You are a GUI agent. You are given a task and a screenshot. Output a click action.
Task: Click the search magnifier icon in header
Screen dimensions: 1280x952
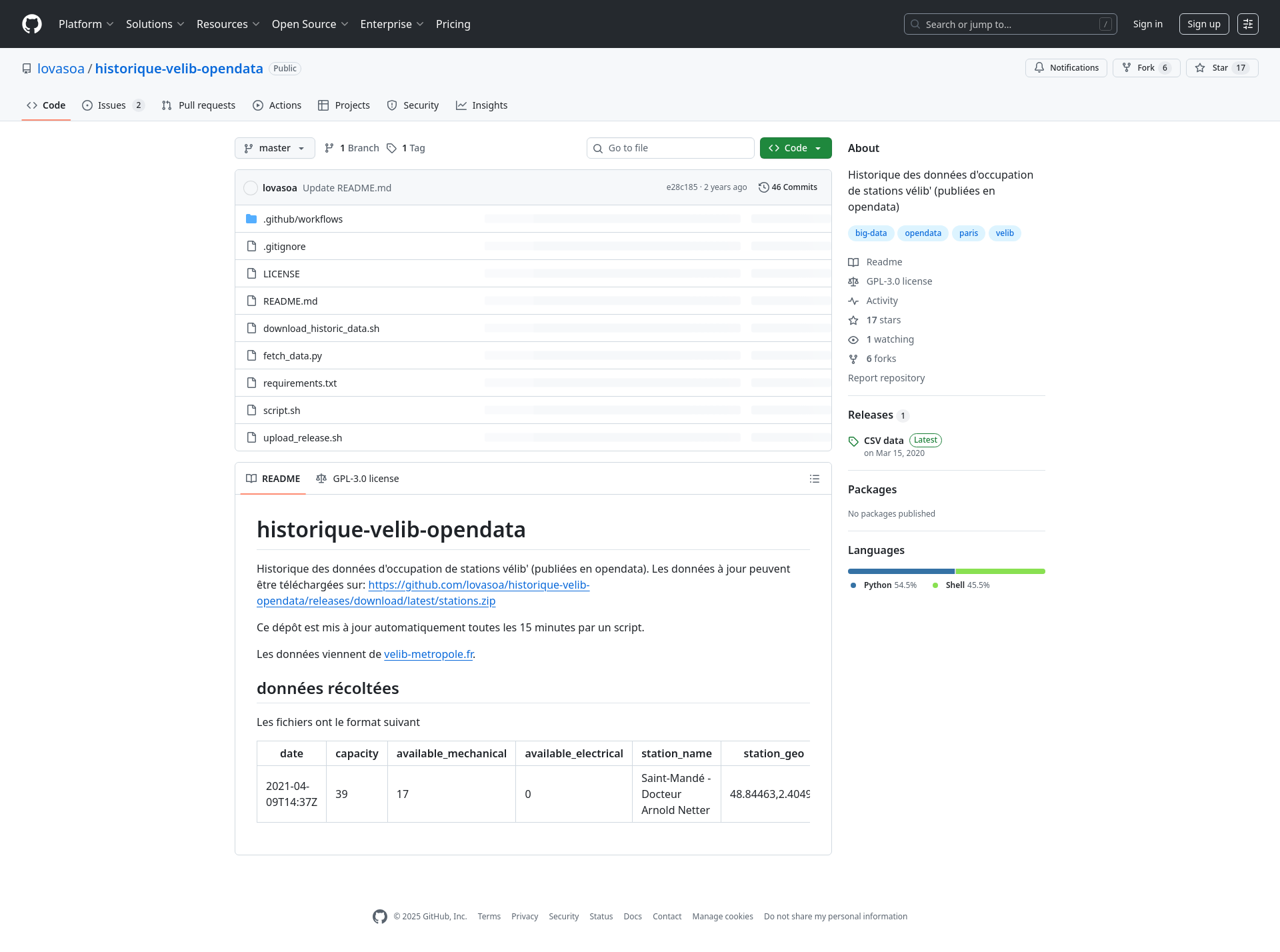click(x=915, y=24)
